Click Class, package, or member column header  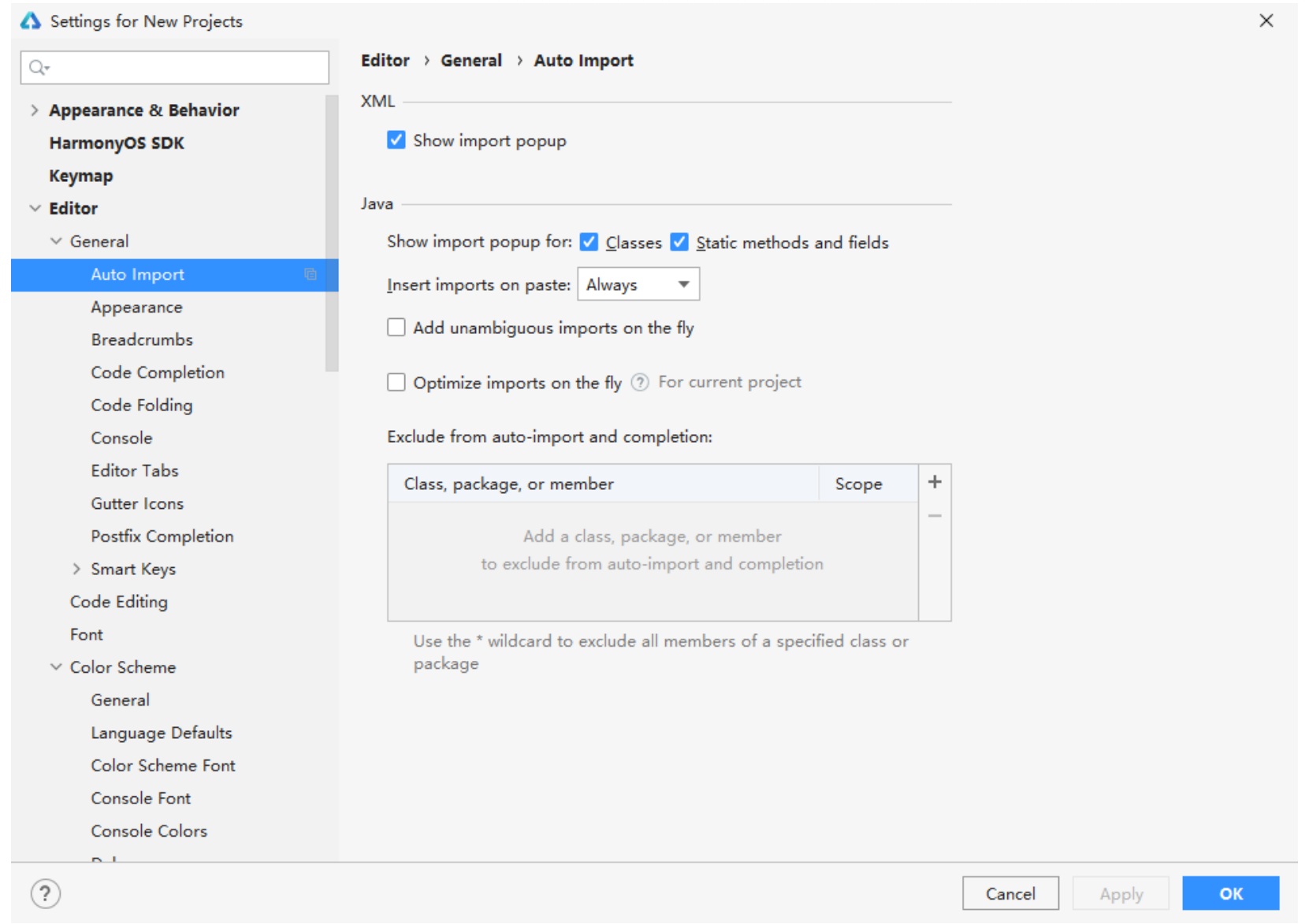pos(604,484)
